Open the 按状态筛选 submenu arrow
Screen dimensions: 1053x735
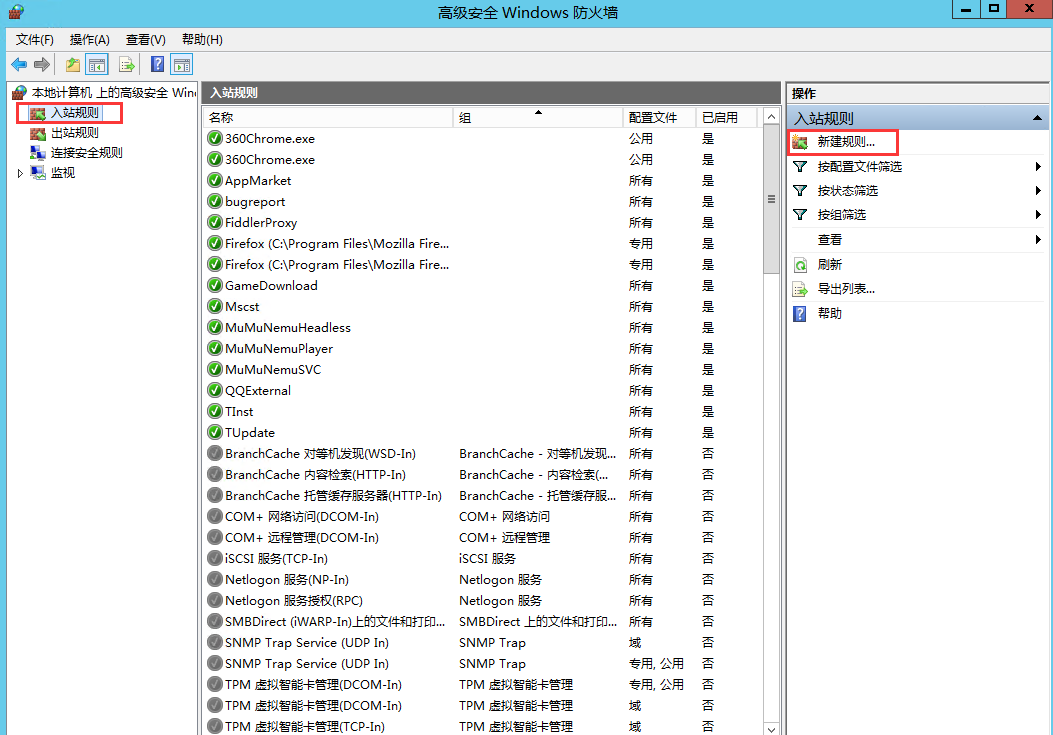pyautogui.click(x=1038, y=191)
